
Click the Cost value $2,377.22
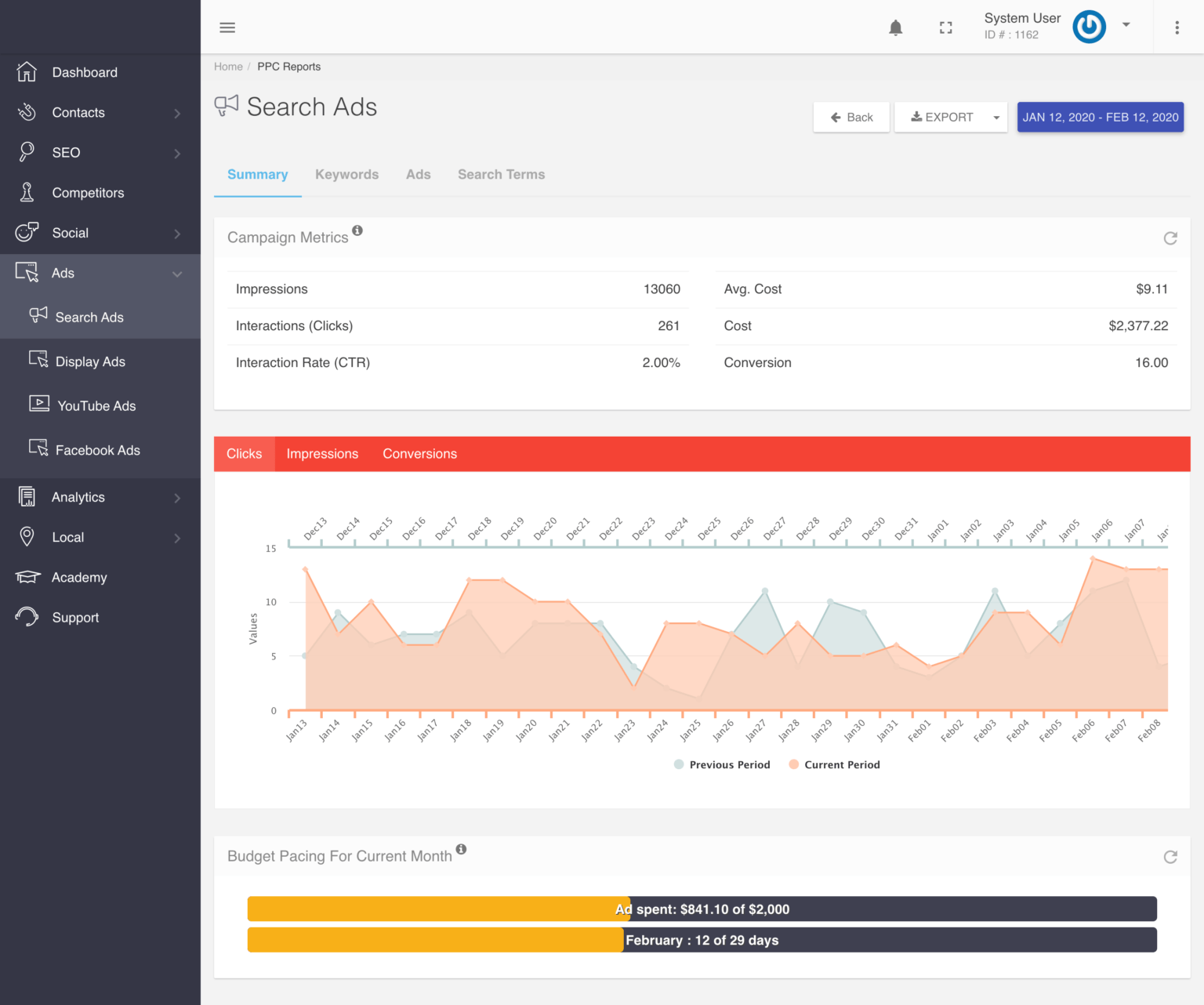click(1138, 325)
